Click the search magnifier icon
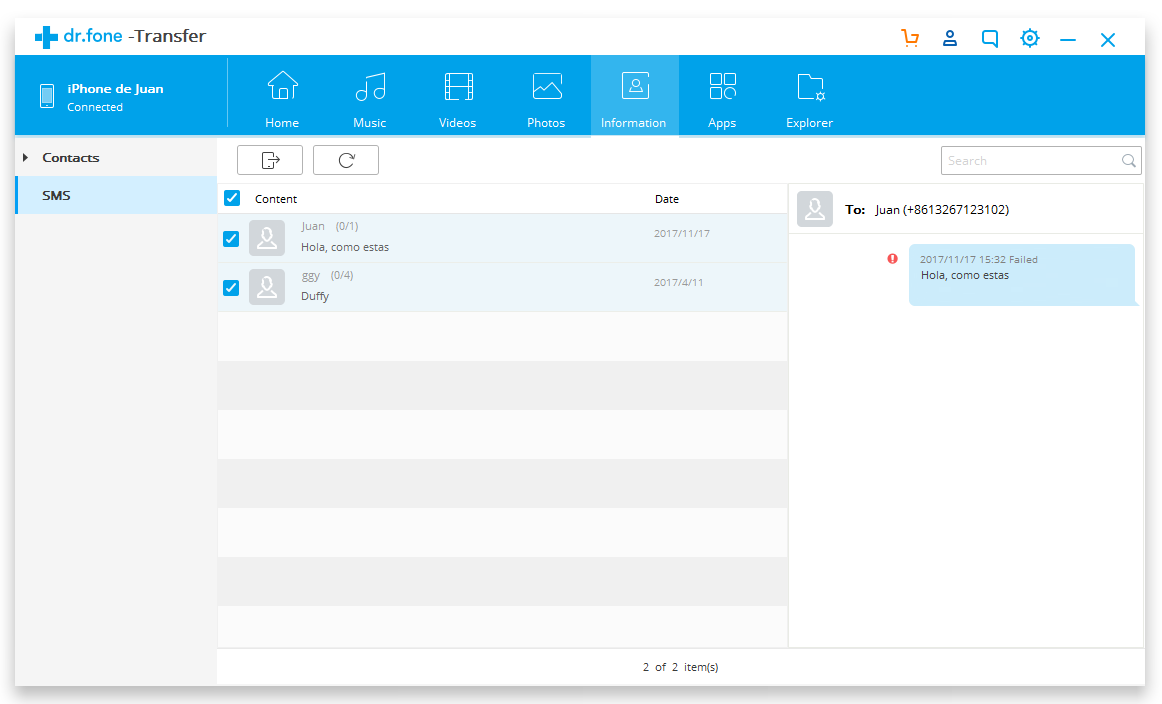This screenshot has height=704, width=1162. click(1128, 161)
